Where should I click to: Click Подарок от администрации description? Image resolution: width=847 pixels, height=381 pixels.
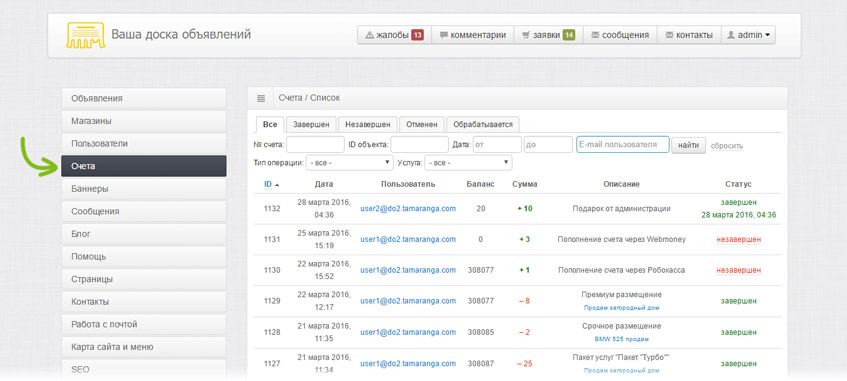621,209
